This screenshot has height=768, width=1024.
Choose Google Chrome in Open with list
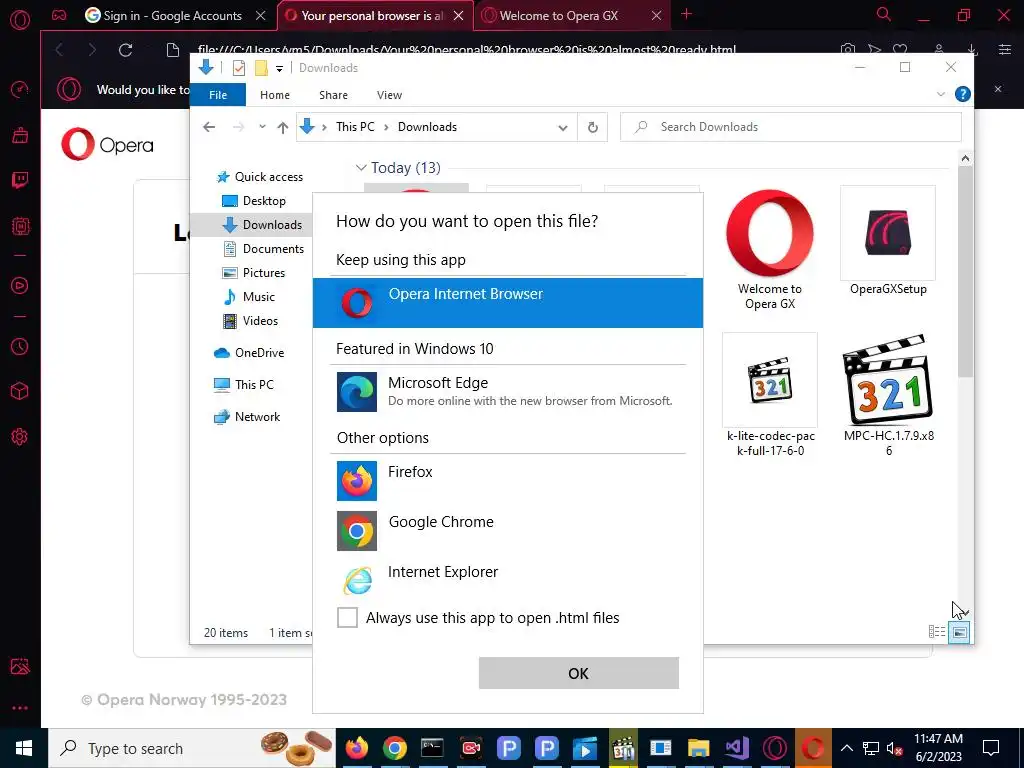(x=507, y=530)
